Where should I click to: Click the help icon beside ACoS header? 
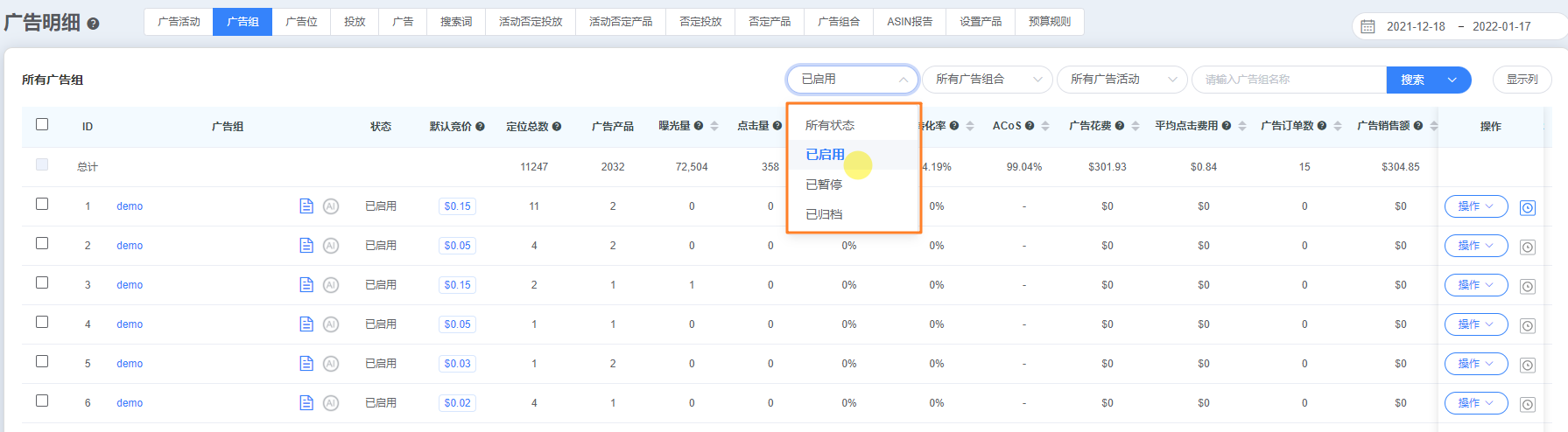(x=1030, y=126)
